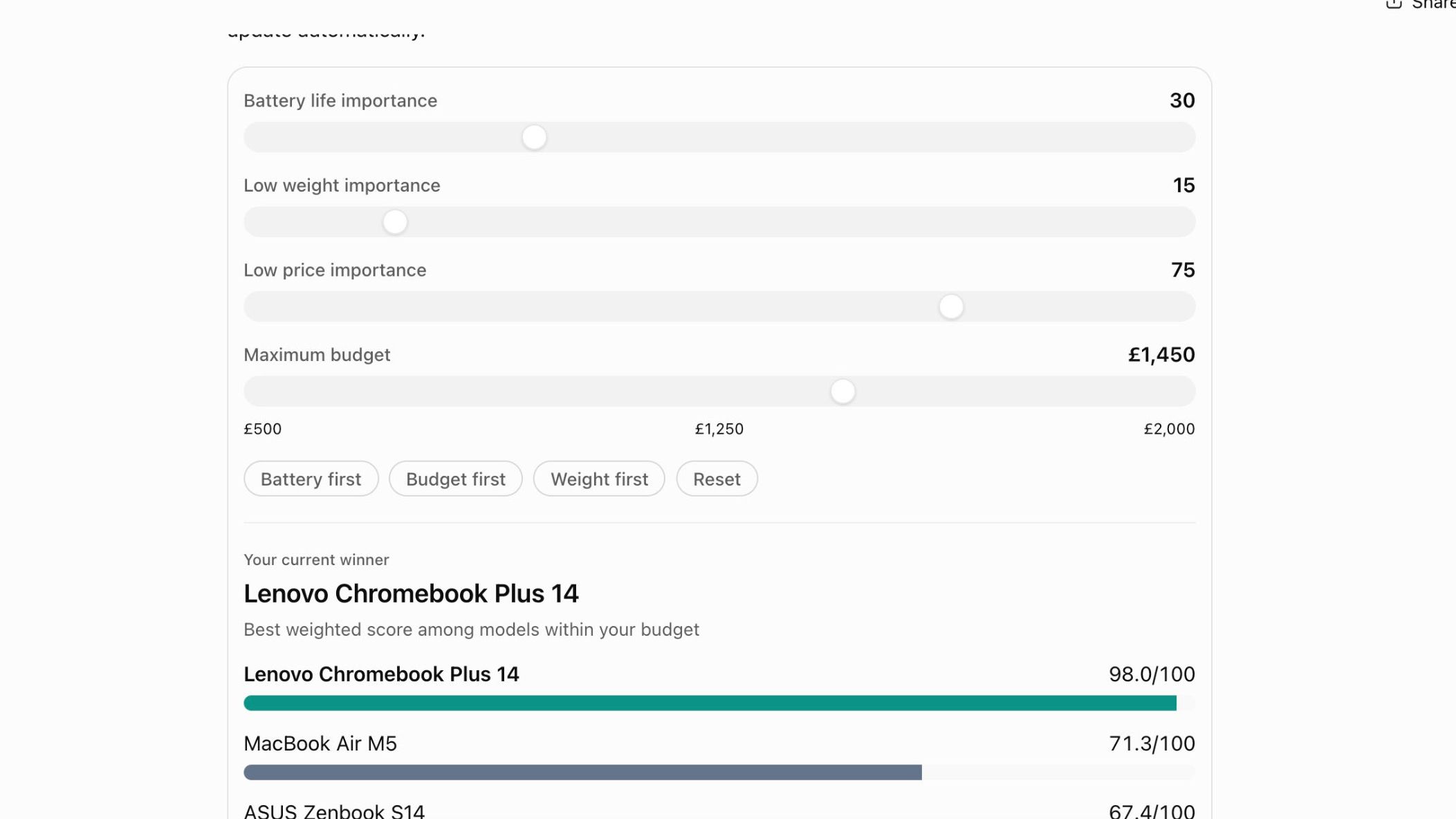Click the price importance value 75
This screenshot has width=1456, height=819.
click(1183, 270)
